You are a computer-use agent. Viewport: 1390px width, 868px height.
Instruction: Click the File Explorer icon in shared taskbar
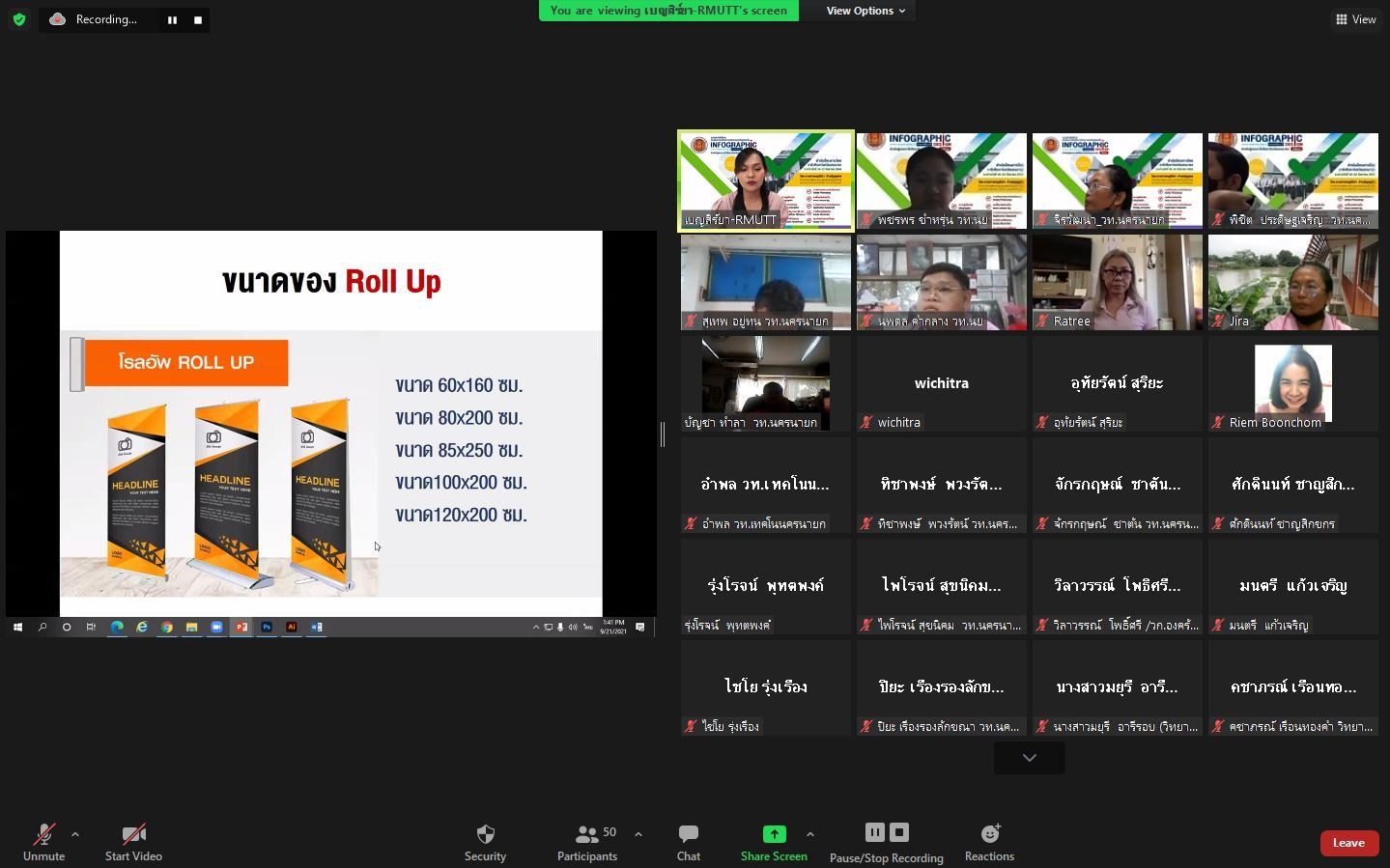click(x=192, y=628)
